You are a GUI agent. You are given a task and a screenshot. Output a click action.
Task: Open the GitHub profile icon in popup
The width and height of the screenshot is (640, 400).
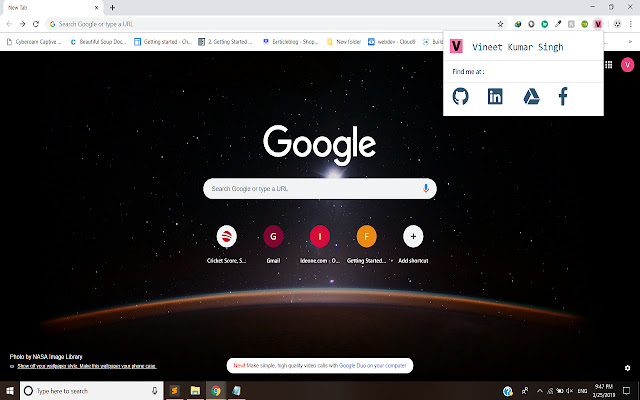point(460,97)
